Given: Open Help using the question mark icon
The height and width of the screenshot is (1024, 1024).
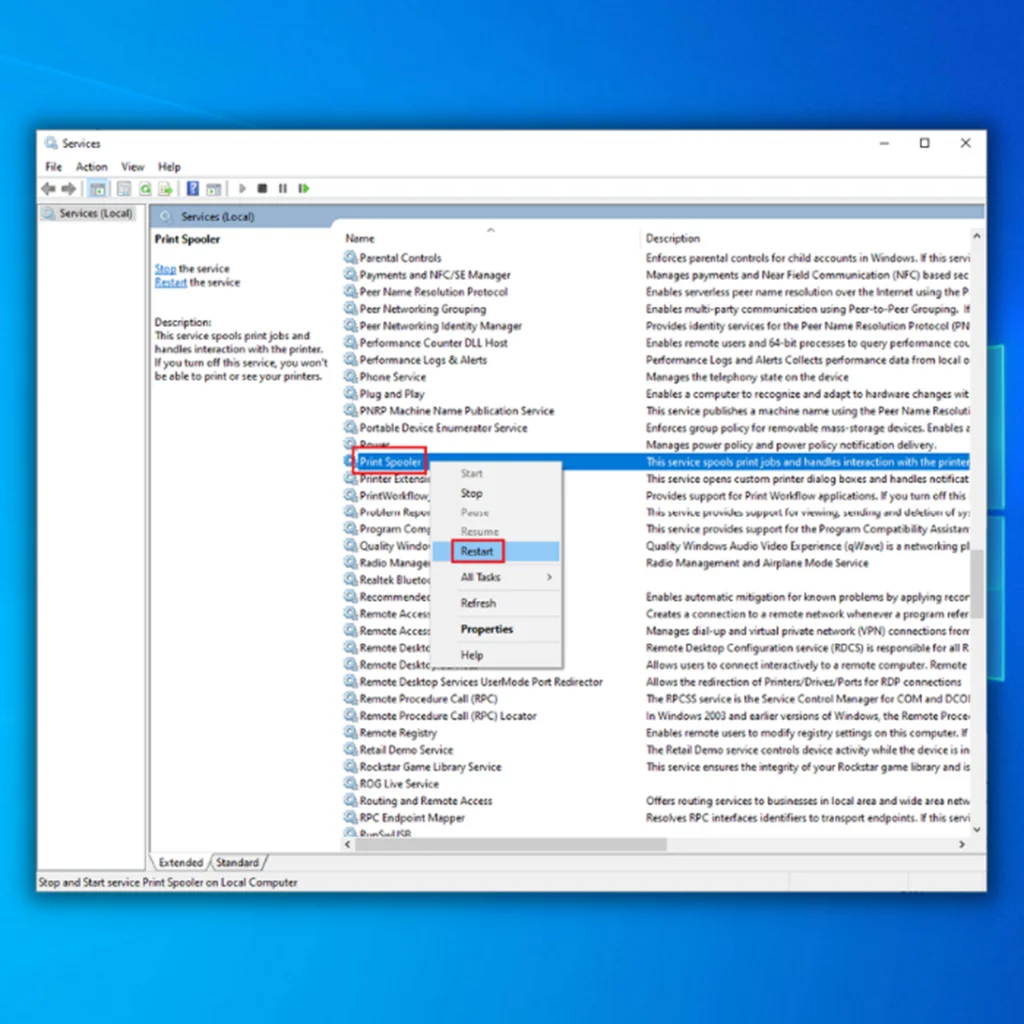Looking at the screenshot, I should [x=193, y=188].
